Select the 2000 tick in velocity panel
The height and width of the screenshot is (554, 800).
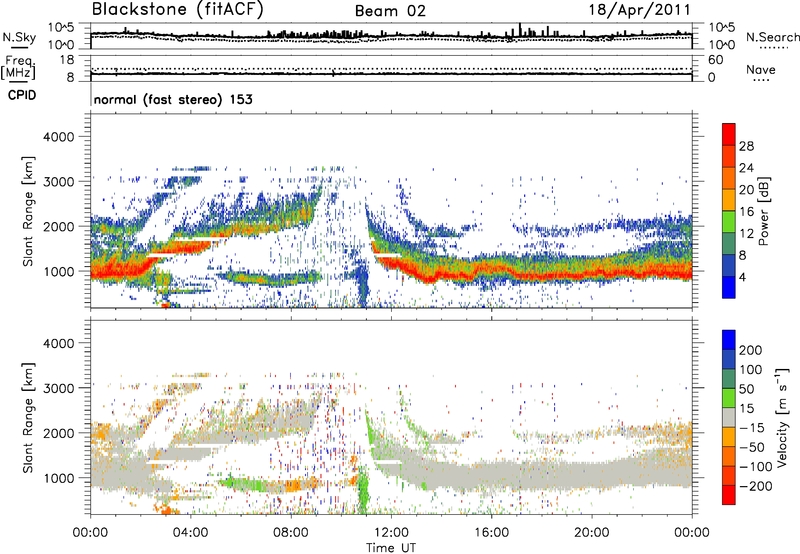pos(58,433)
